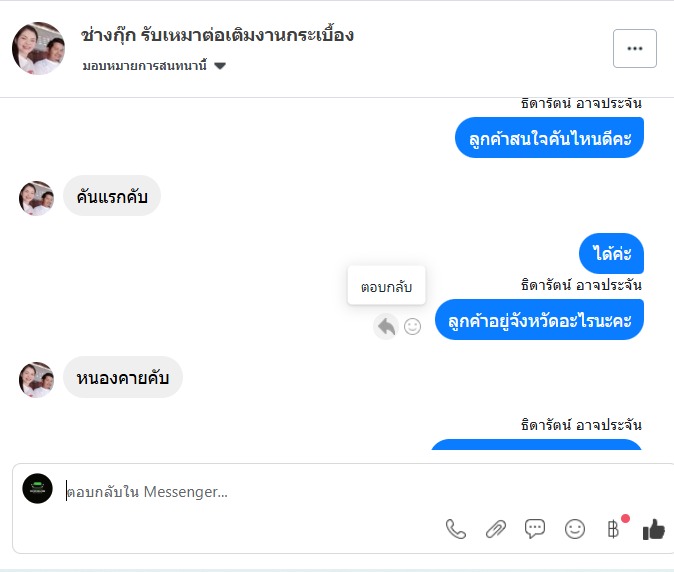Click the blue bubble 'ได้ค่ะ'
The image size is (674, 572).
tap(612, 254)
